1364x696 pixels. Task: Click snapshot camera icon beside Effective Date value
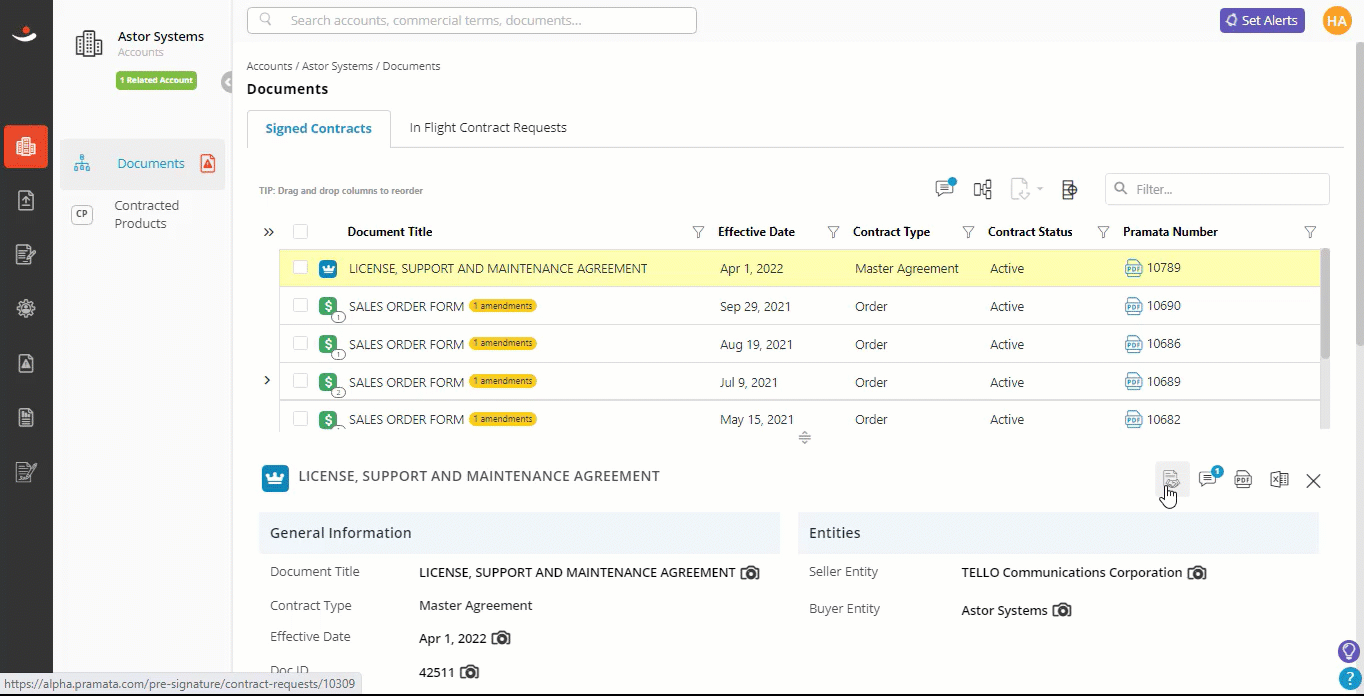(501, 638)
